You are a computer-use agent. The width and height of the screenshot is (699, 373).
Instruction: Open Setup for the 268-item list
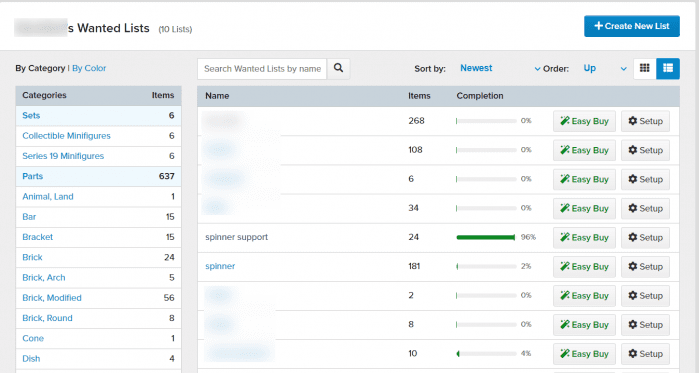point(646,121)
